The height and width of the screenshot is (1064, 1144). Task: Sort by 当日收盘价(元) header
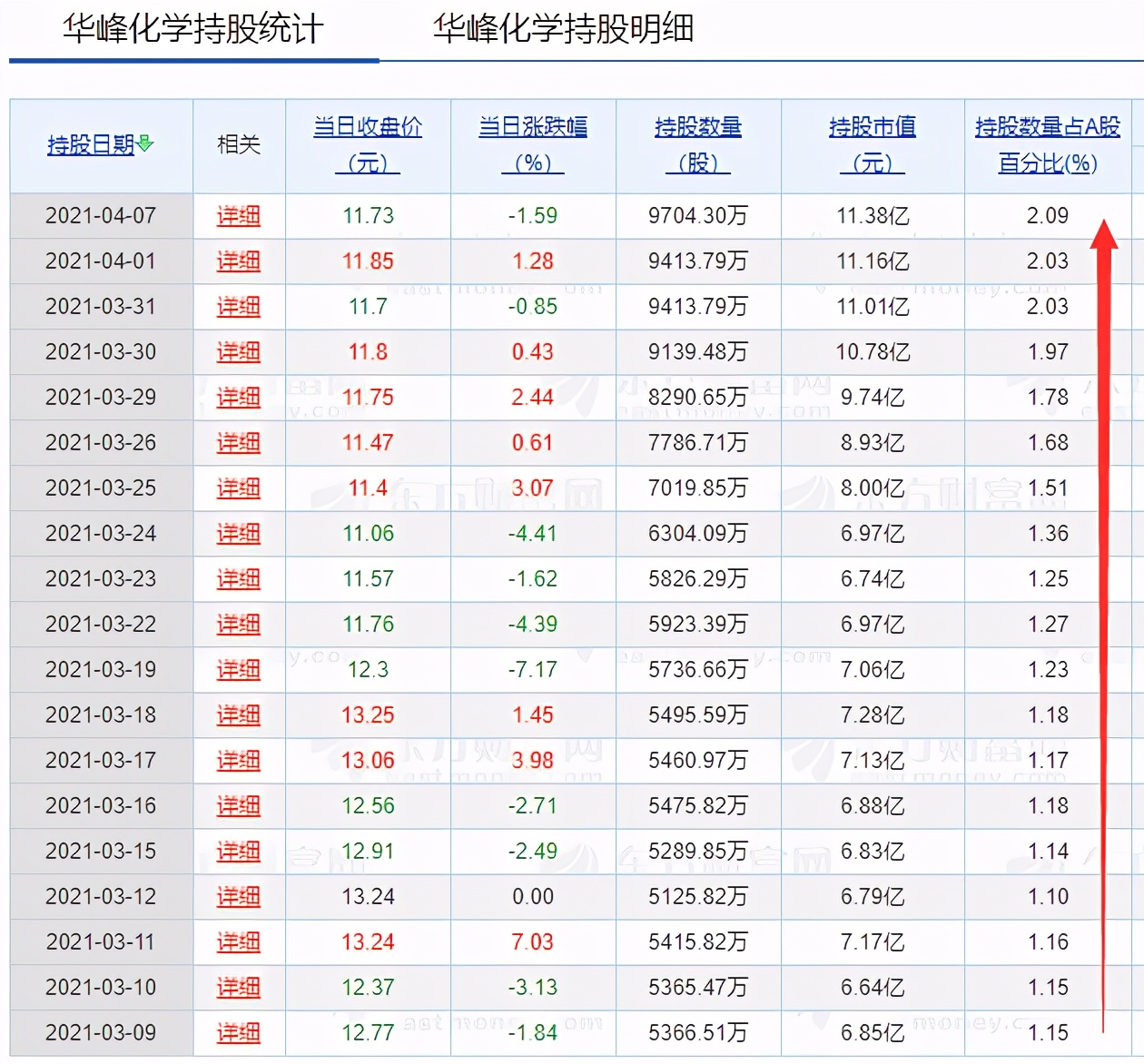(368, 144)
